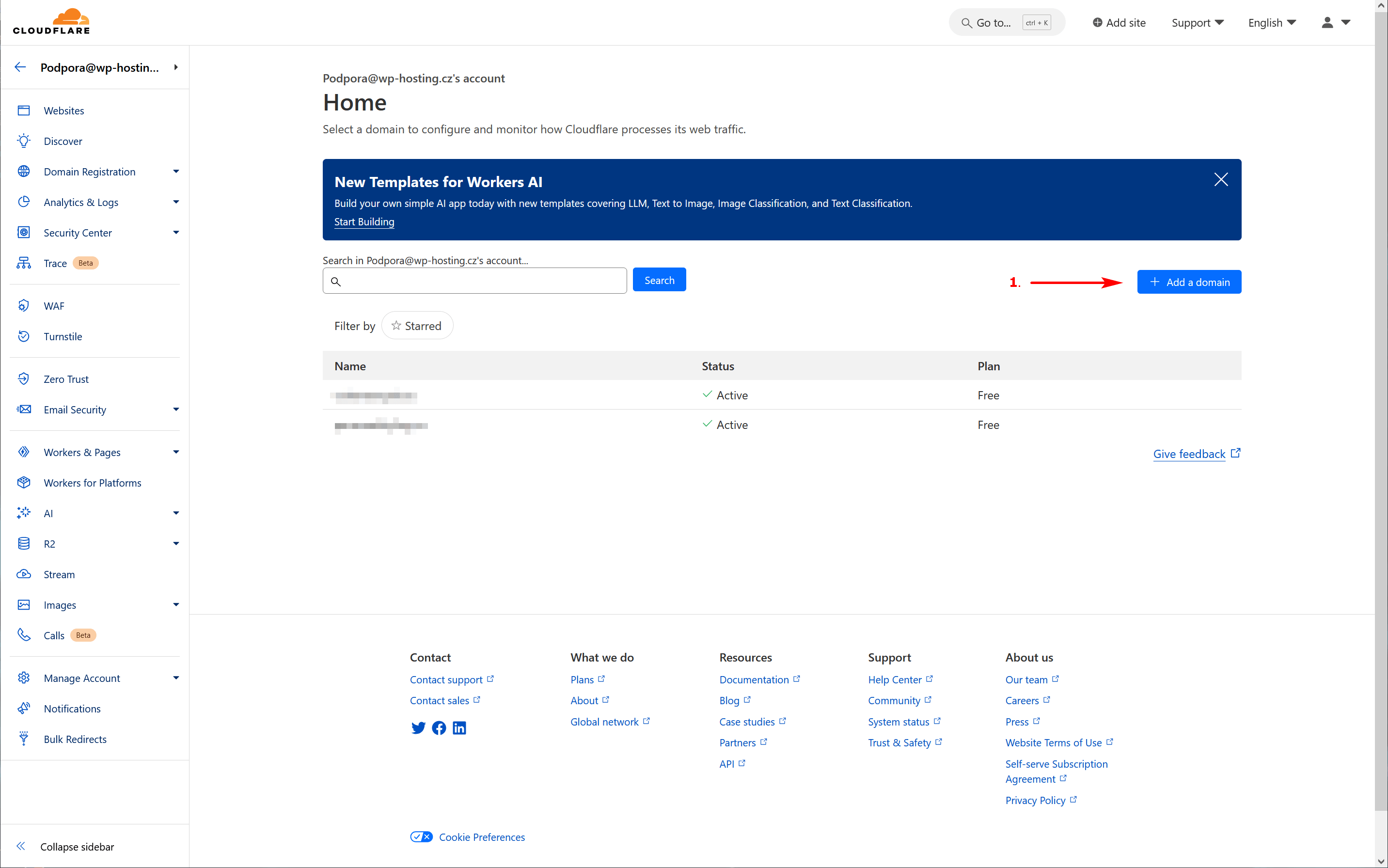Open the user profile dropdown
Image resolution: width=1388 pixels, height=868 pixels.
(x=1336, y=22)
